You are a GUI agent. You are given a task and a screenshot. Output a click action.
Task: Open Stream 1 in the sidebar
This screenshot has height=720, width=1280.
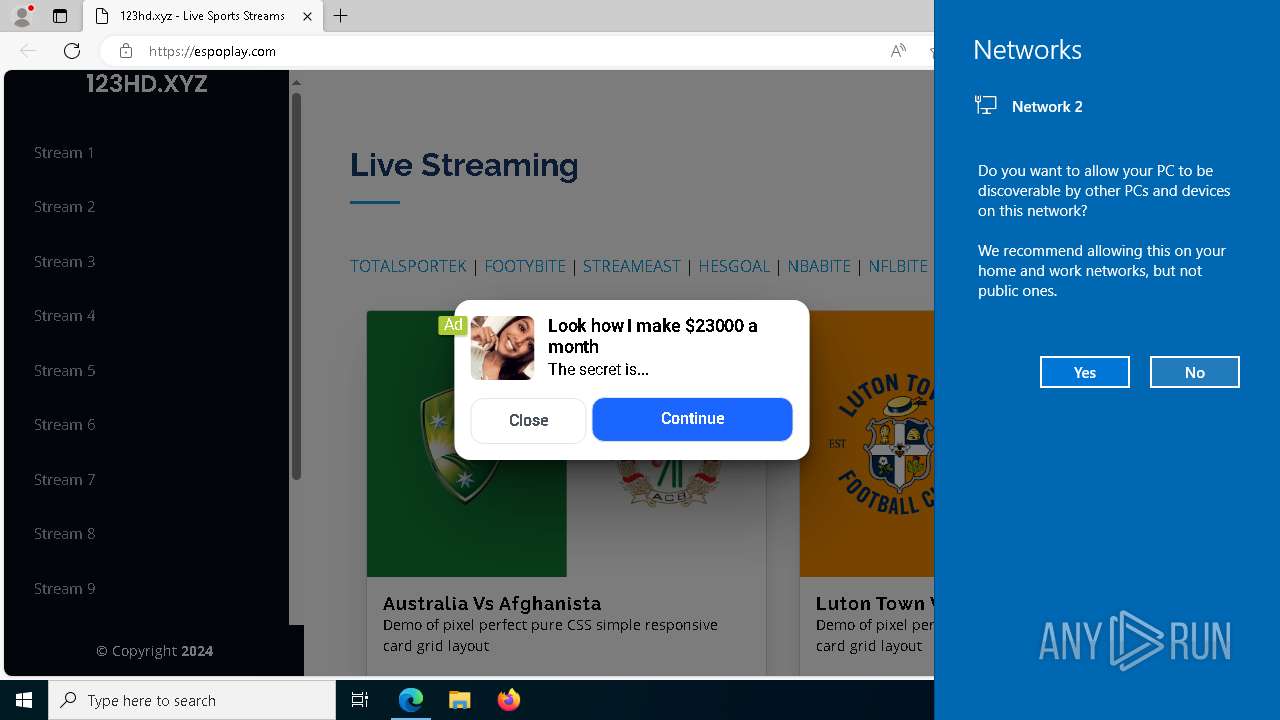tap(64, 153)
